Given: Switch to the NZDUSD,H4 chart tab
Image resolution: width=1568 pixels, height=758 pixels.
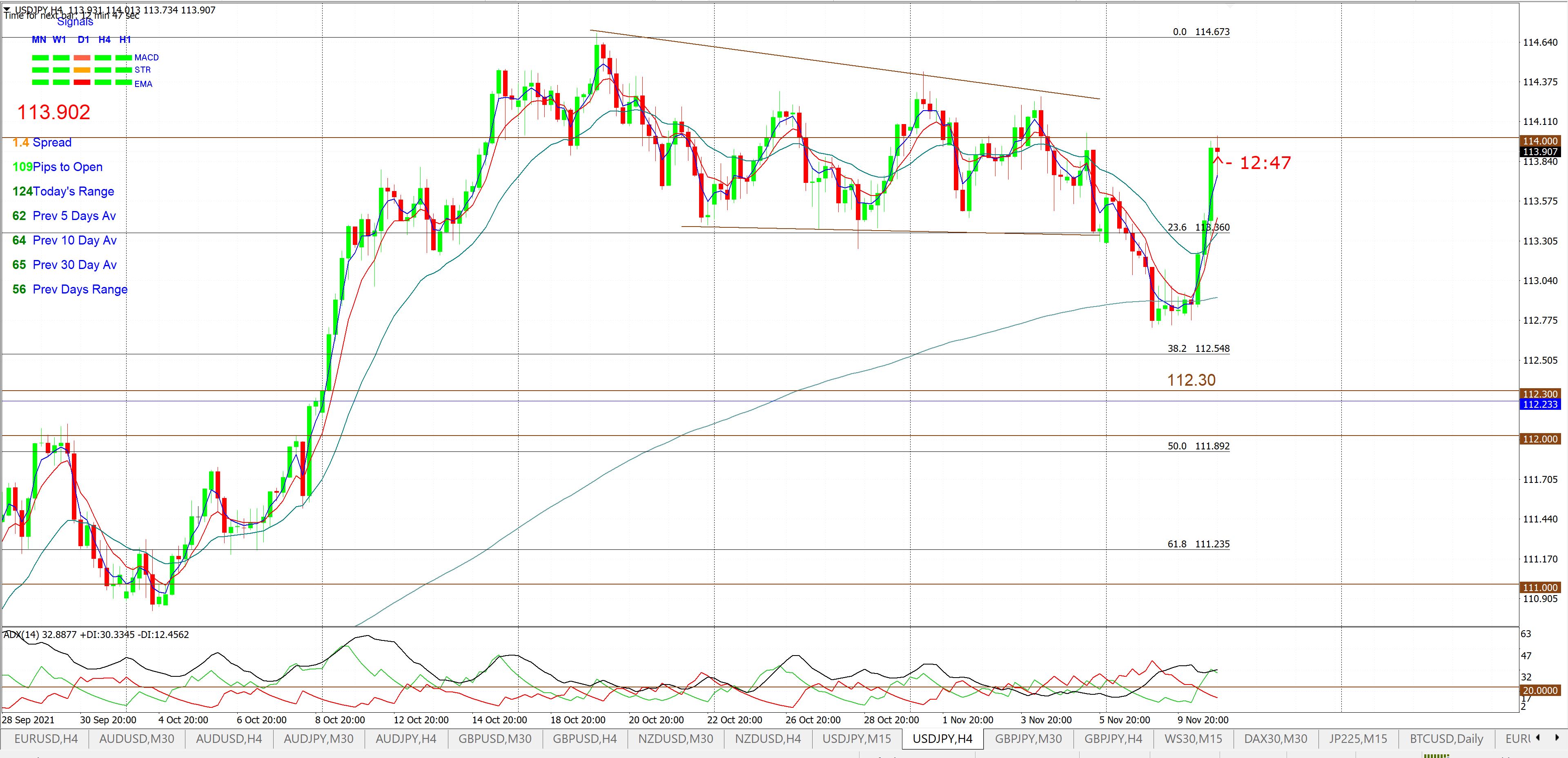Looking at the screenshot, I should (x=768, y=738).
